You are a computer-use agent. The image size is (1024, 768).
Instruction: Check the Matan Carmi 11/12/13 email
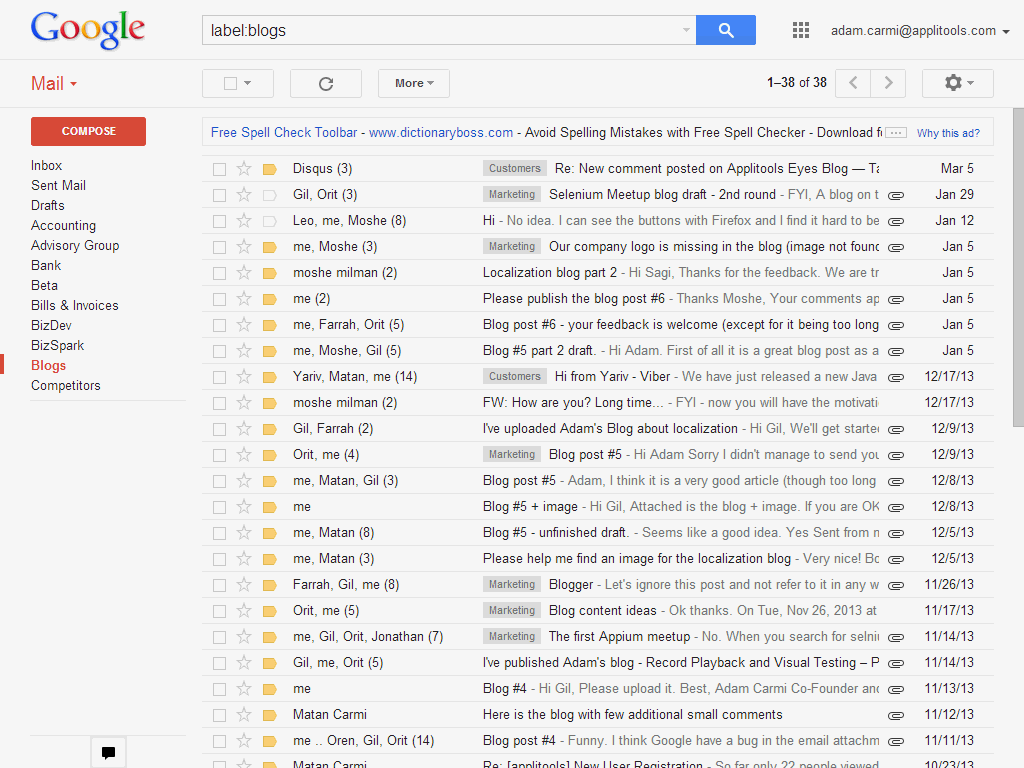[219, 715]
